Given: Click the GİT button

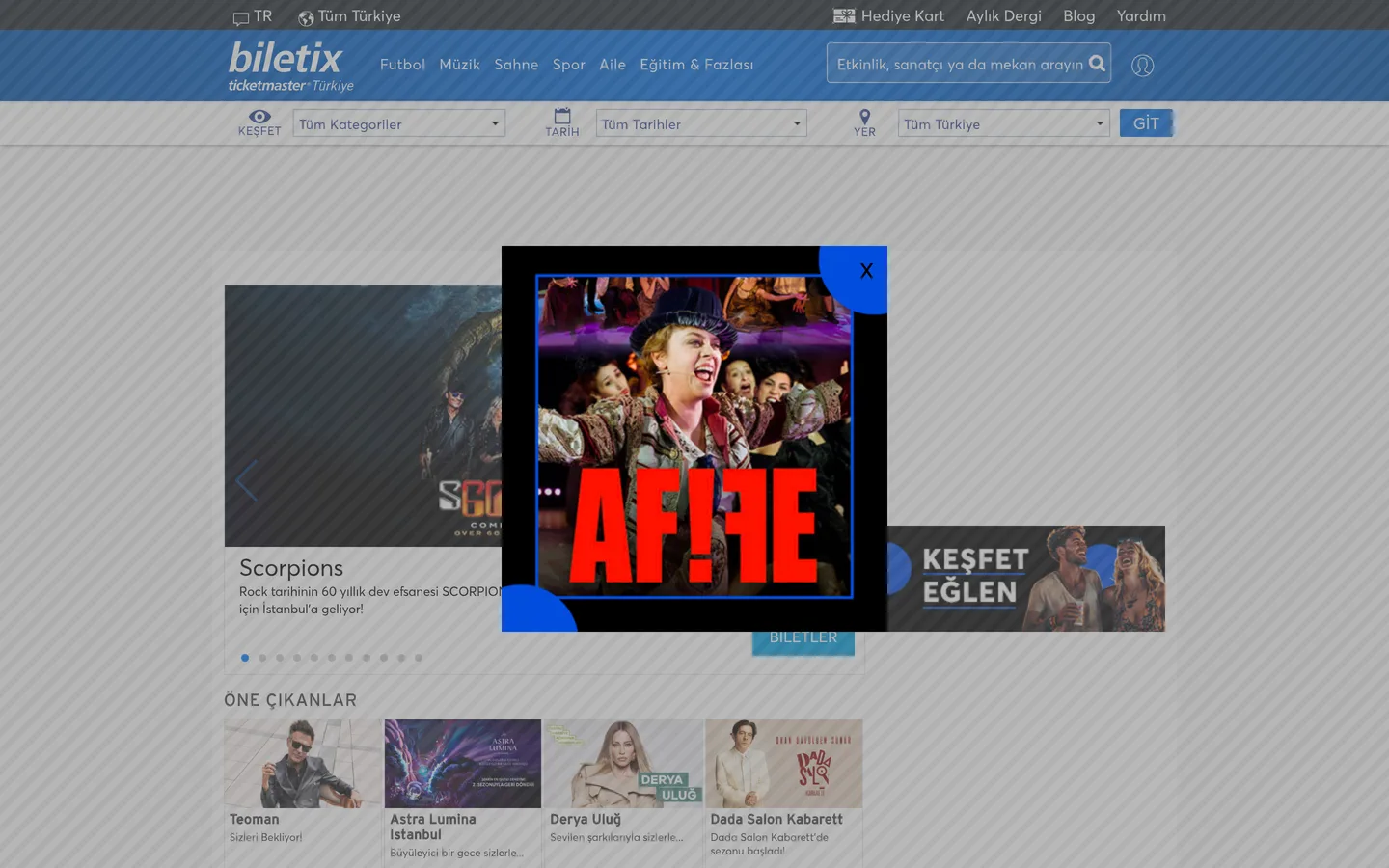Looking at the screenshot, I should [x=1146, y=123].
